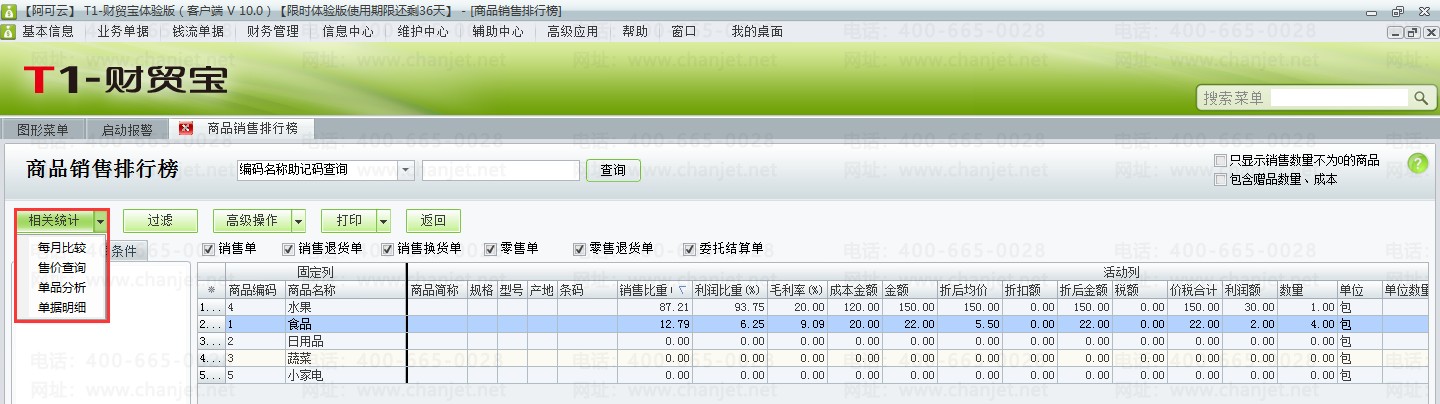Enable 只显示销售数量不为0的商品 checkbox

tap(1219, 160)
